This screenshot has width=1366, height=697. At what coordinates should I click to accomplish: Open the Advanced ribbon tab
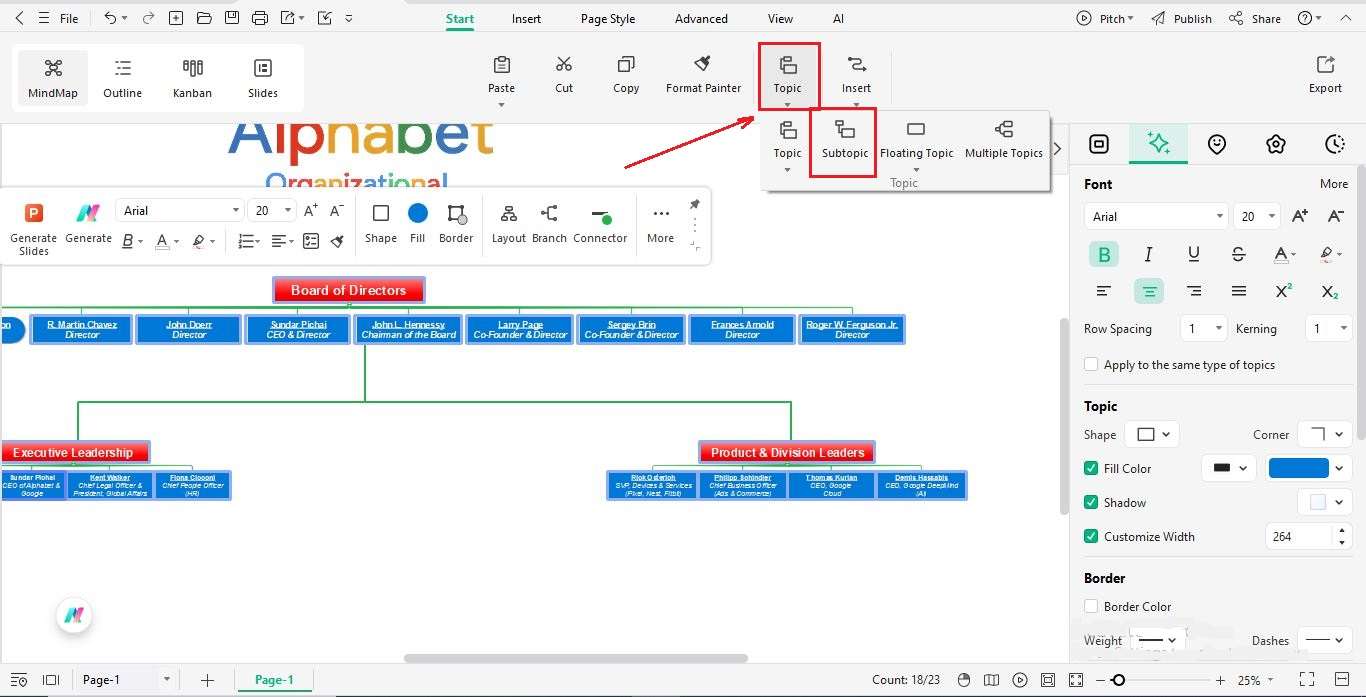[701, 18]
